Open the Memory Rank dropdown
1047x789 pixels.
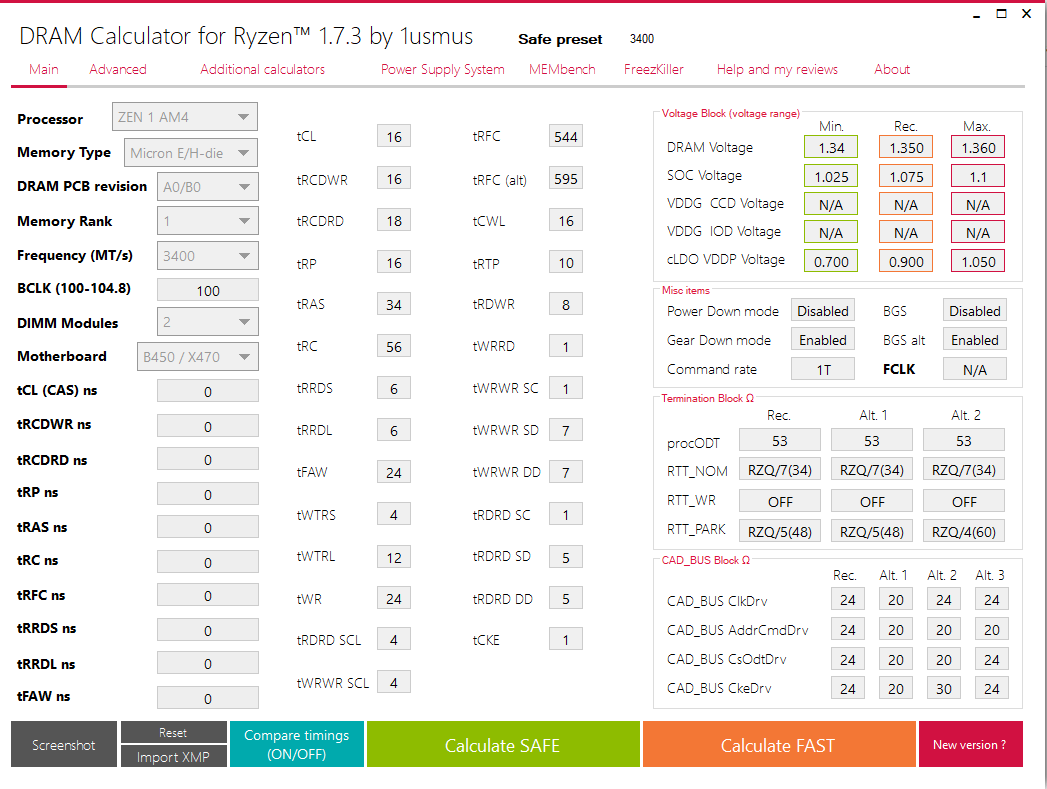[208, 221]
